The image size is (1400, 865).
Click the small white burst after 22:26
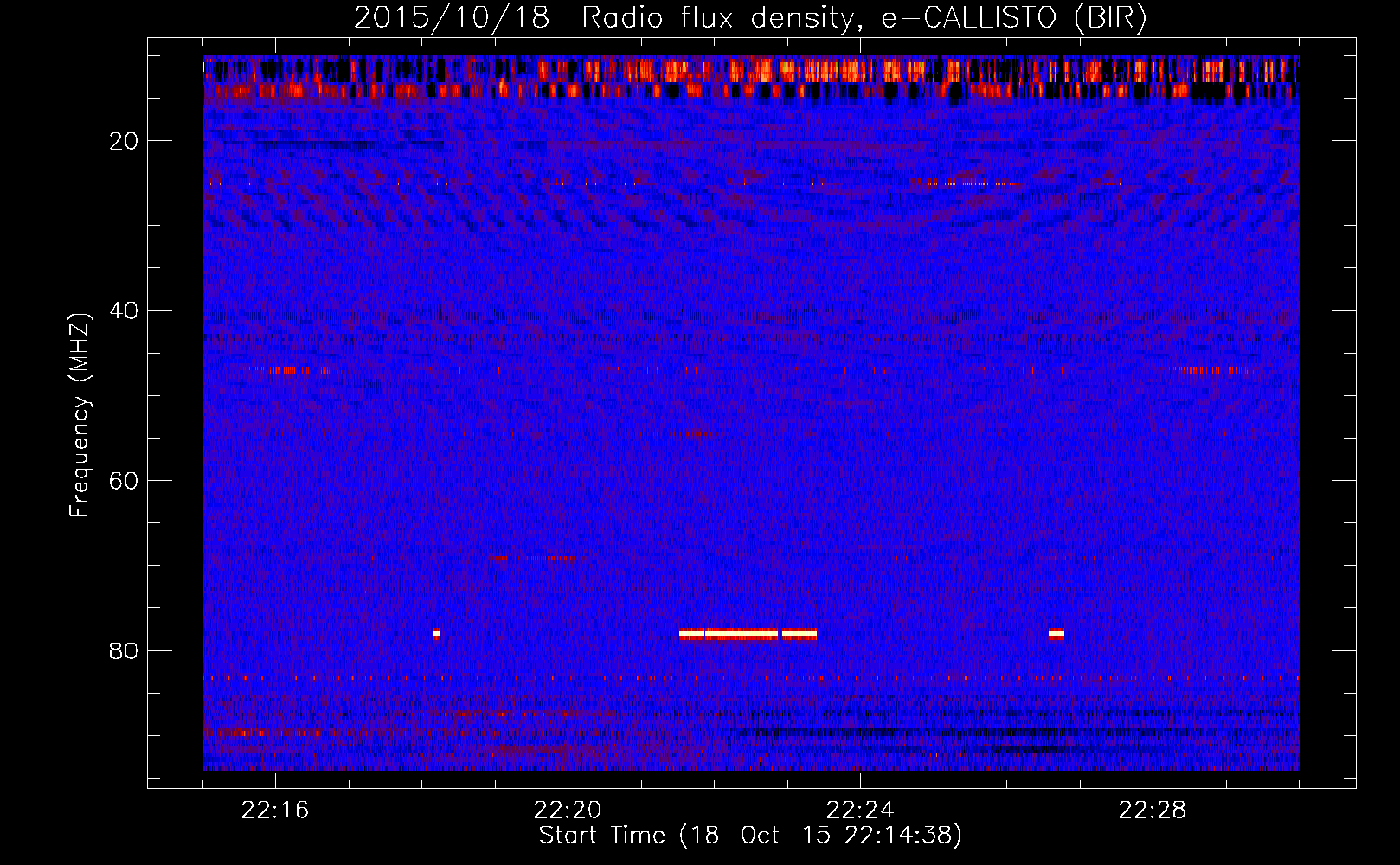pos(1056,634)
